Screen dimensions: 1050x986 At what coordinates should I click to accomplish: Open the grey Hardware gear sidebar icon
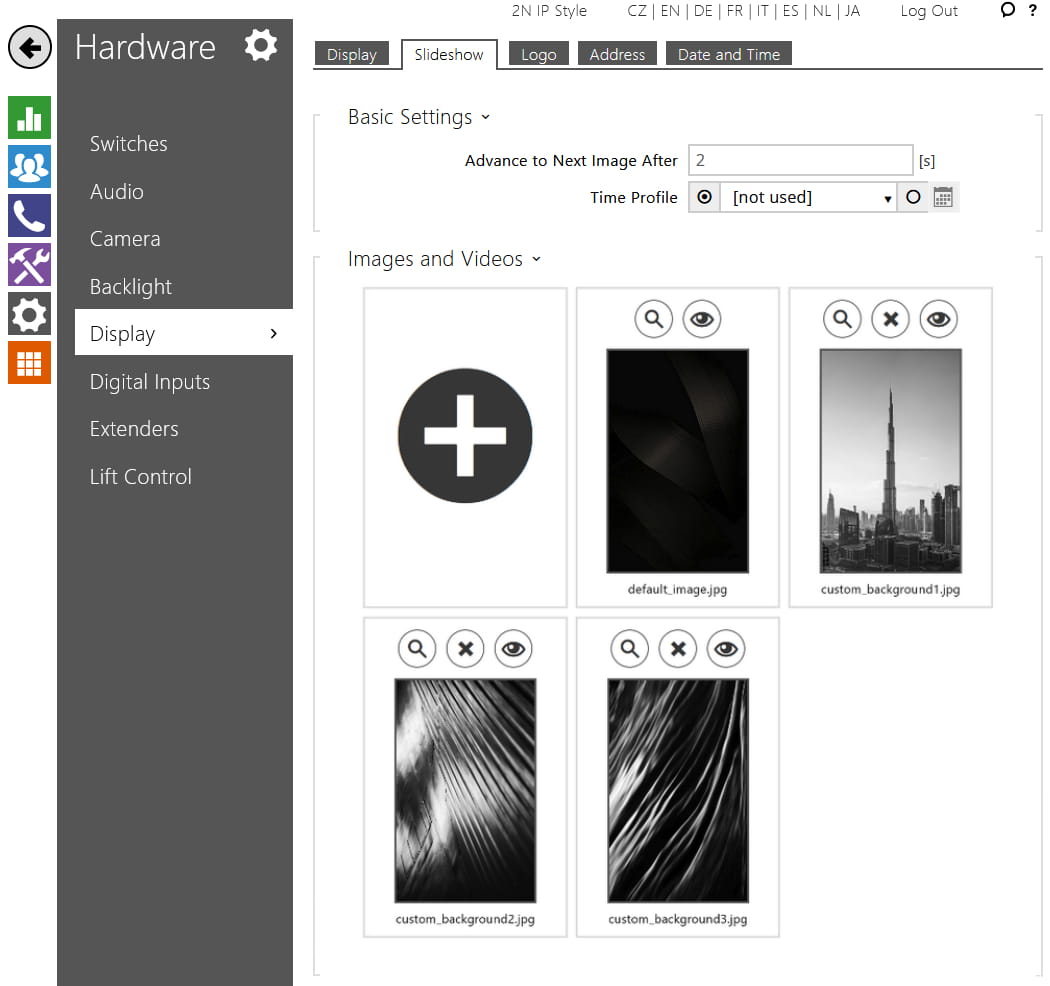click(x=29, y=313)
